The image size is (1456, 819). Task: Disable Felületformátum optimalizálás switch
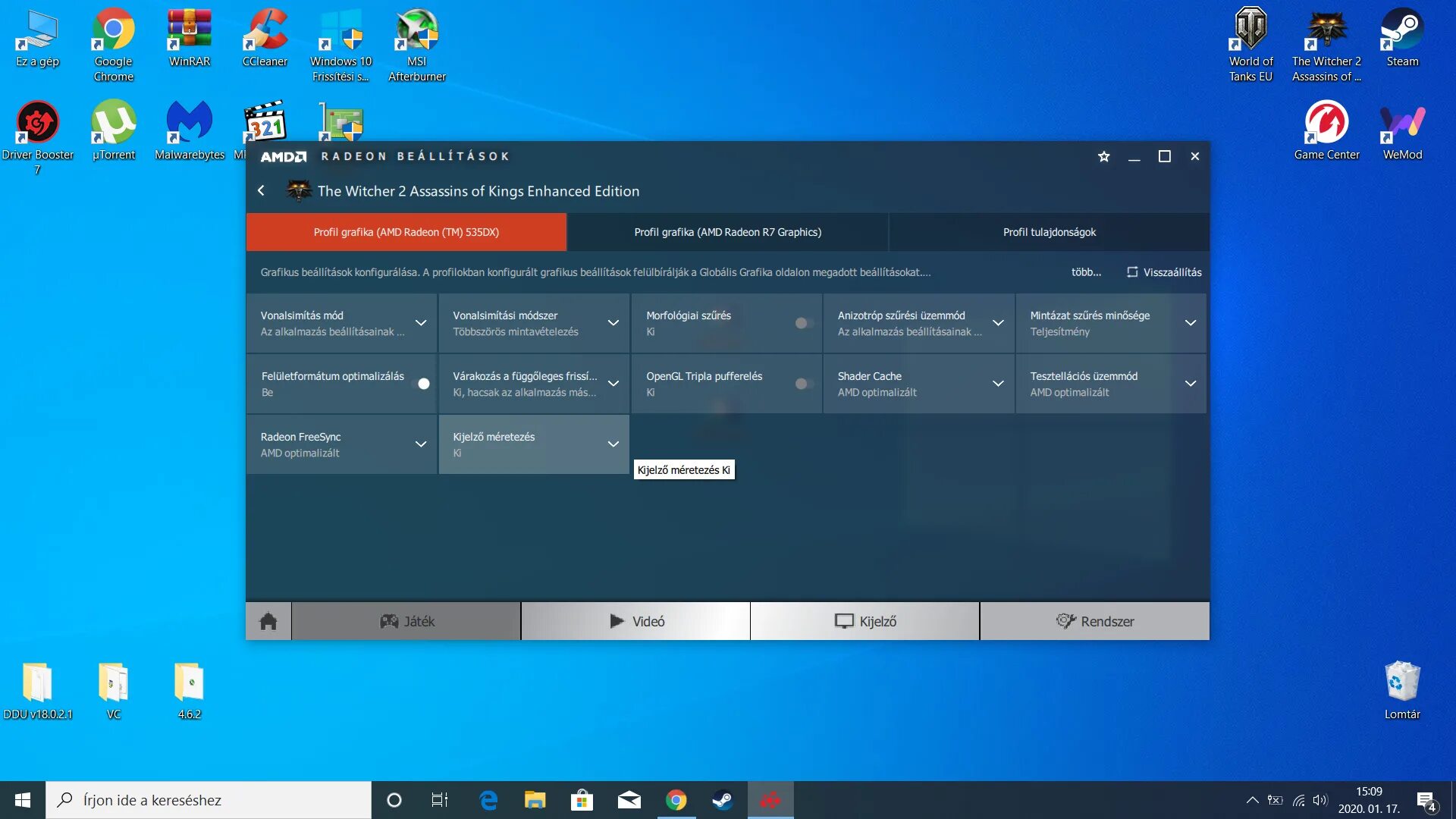click(421, 384)
